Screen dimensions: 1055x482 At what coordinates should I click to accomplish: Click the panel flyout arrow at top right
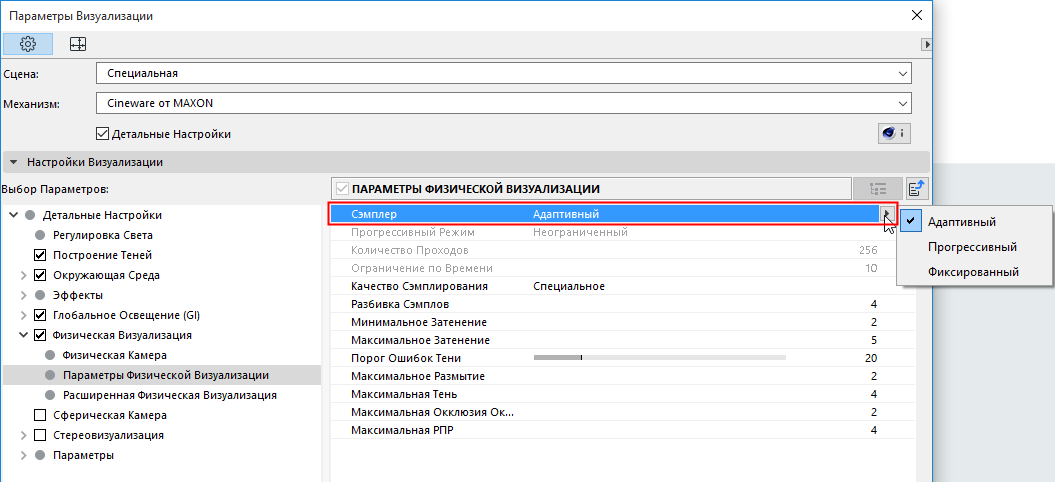[x=926, y=44]
